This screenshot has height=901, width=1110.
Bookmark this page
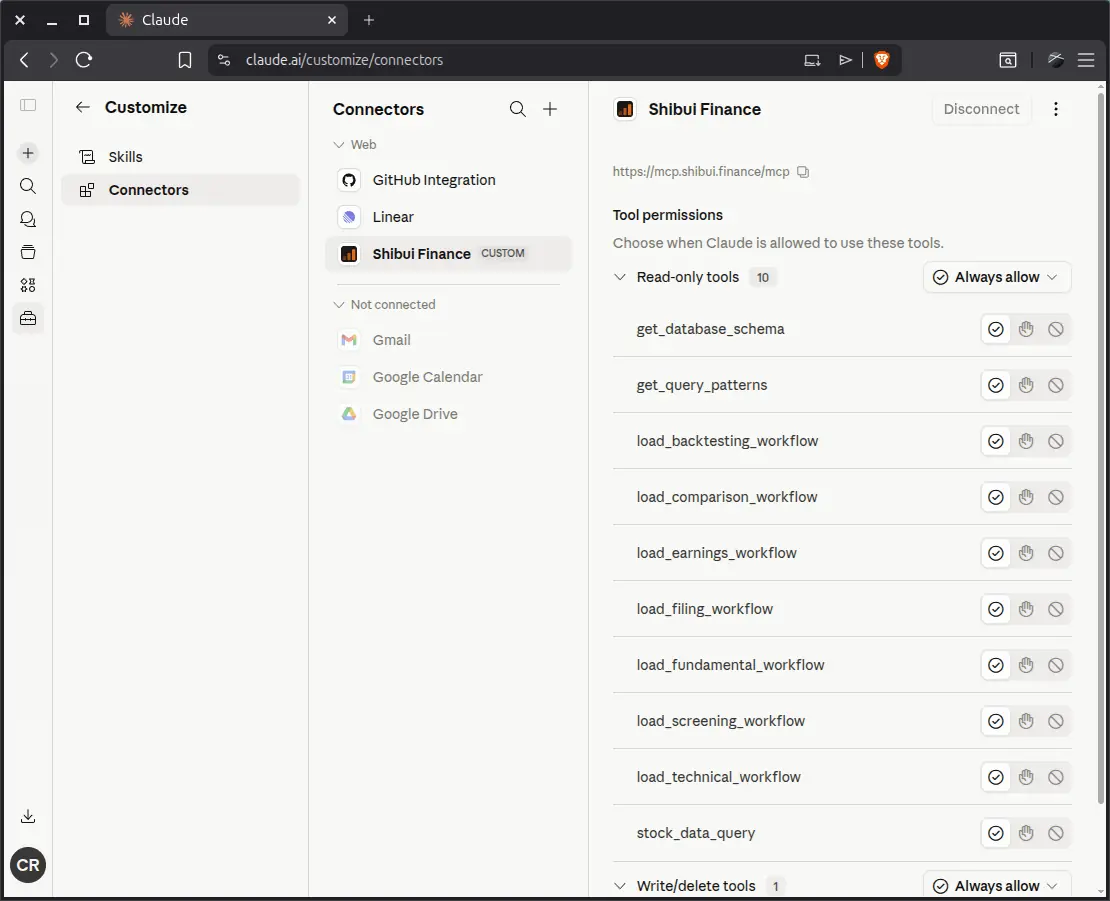(x=185, y=60)
